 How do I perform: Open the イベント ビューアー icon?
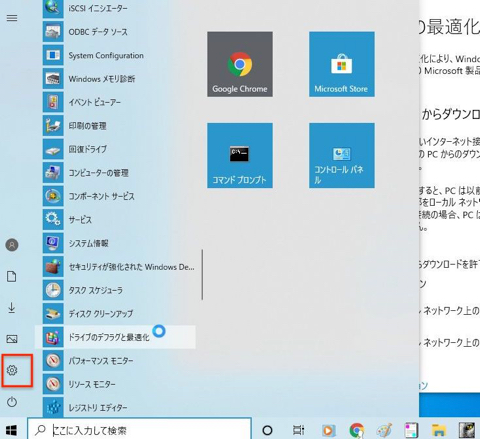tap(53, 102)
